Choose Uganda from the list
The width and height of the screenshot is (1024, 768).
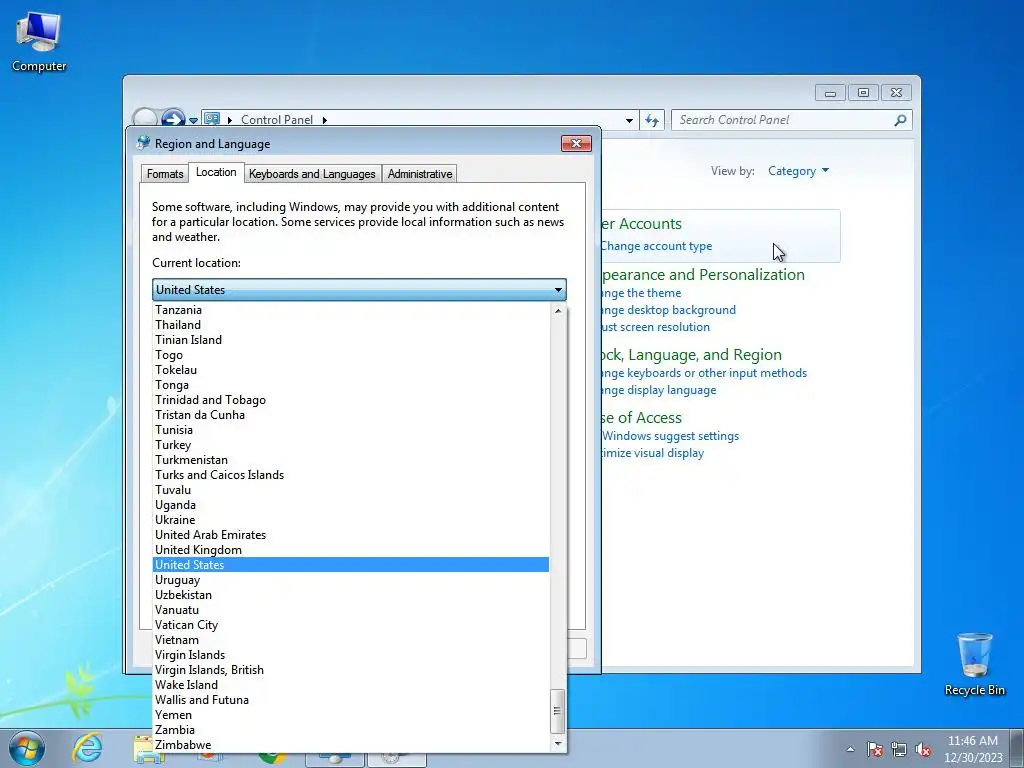pos(351,505)
